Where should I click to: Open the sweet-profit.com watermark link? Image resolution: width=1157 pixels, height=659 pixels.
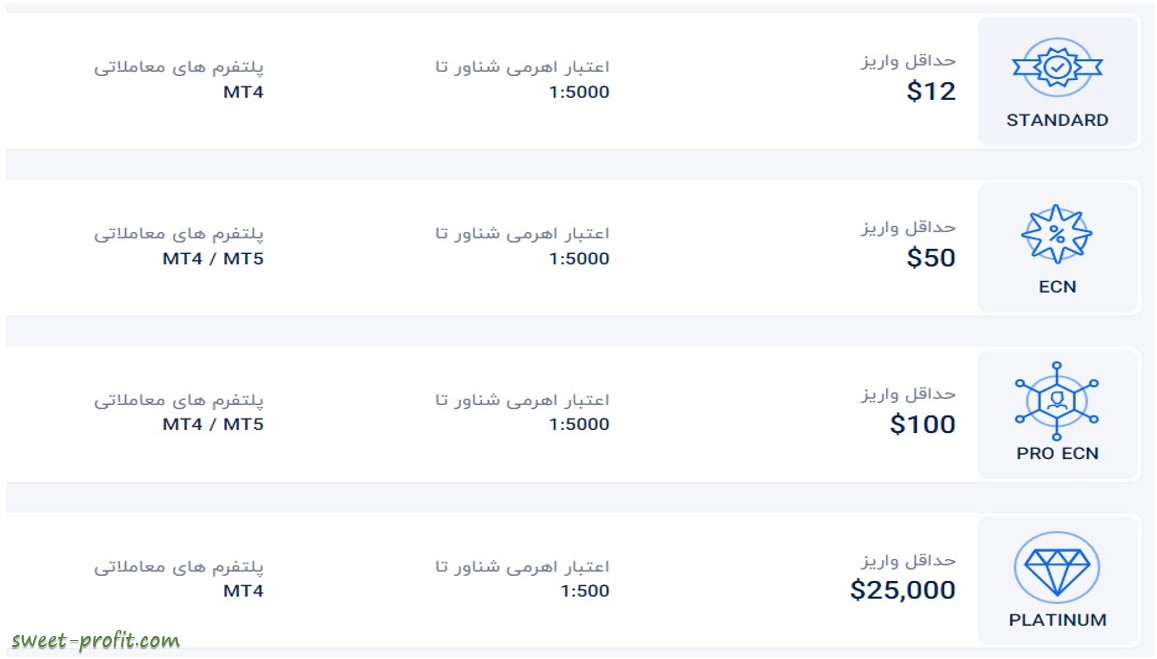click(x=95, y=641)
